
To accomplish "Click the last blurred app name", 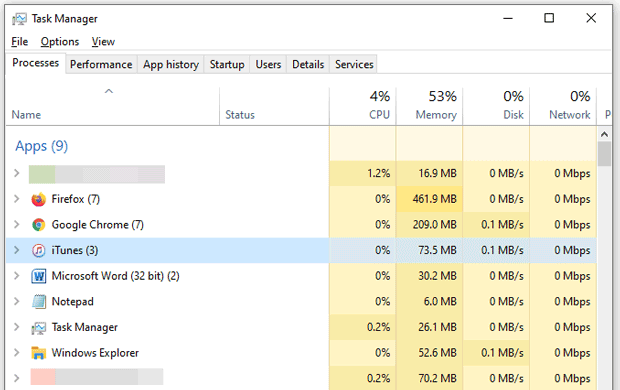I will click(97, 377).
